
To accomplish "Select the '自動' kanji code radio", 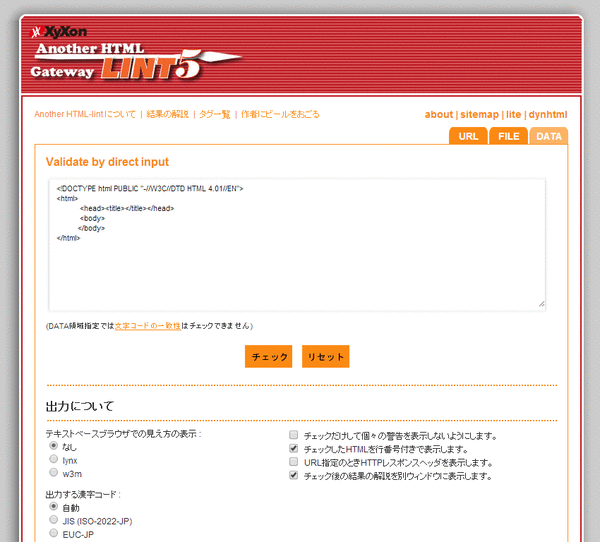I will pyautogui.click(x=54, y=506).
